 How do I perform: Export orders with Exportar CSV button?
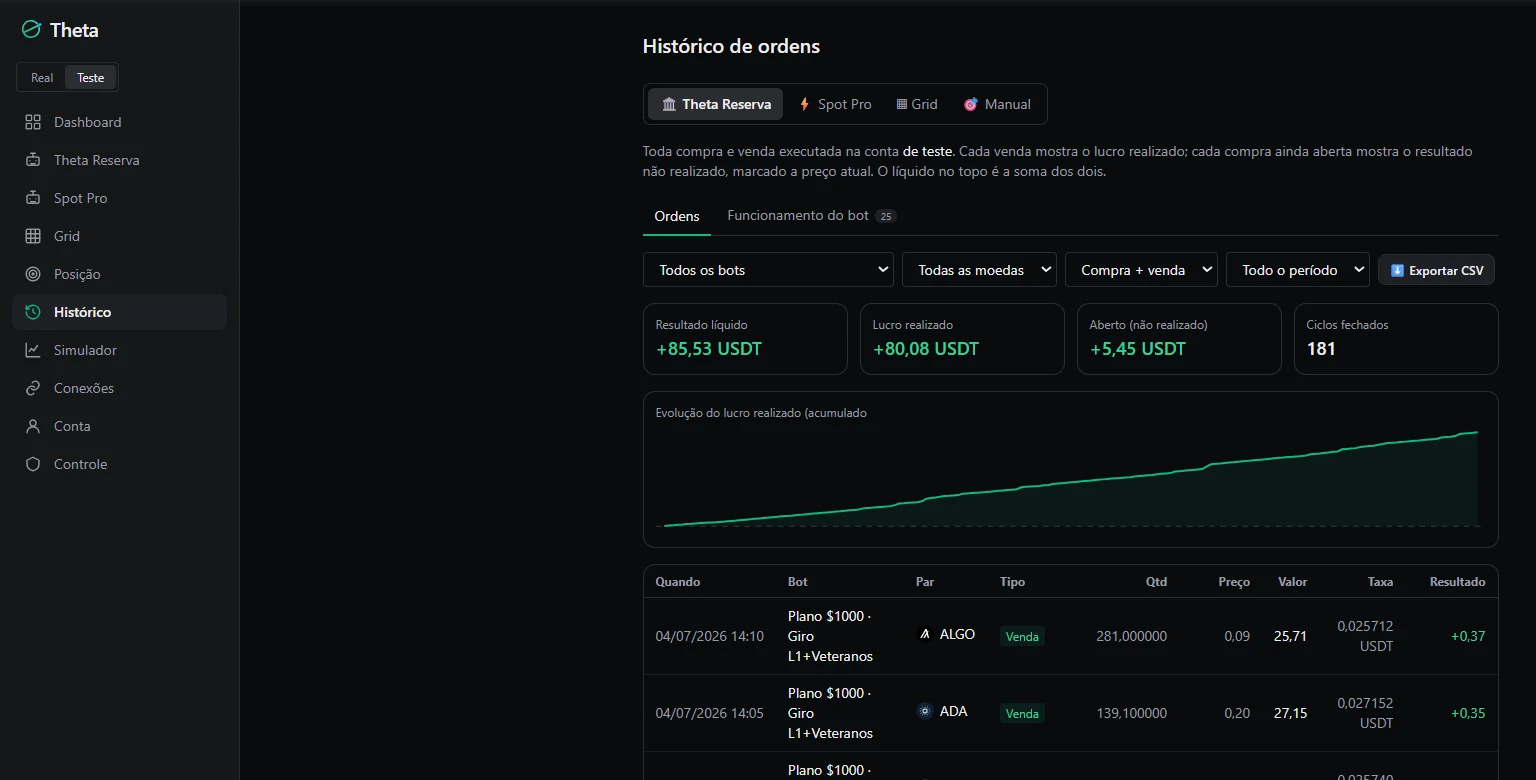(x=1437, y=270)
